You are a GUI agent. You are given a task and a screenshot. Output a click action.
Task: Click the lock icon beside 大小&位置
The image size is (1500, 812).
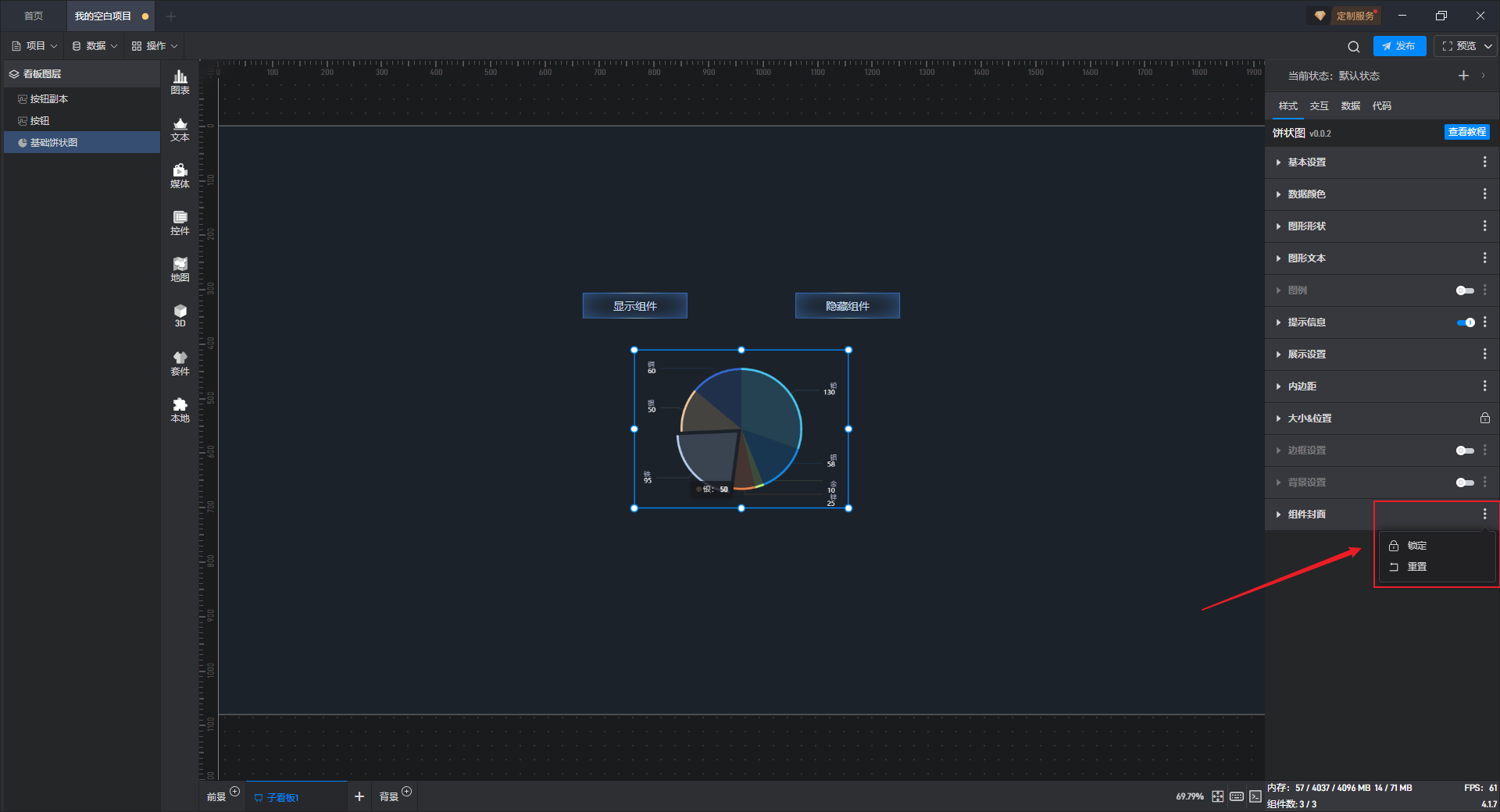[1484, 418]
